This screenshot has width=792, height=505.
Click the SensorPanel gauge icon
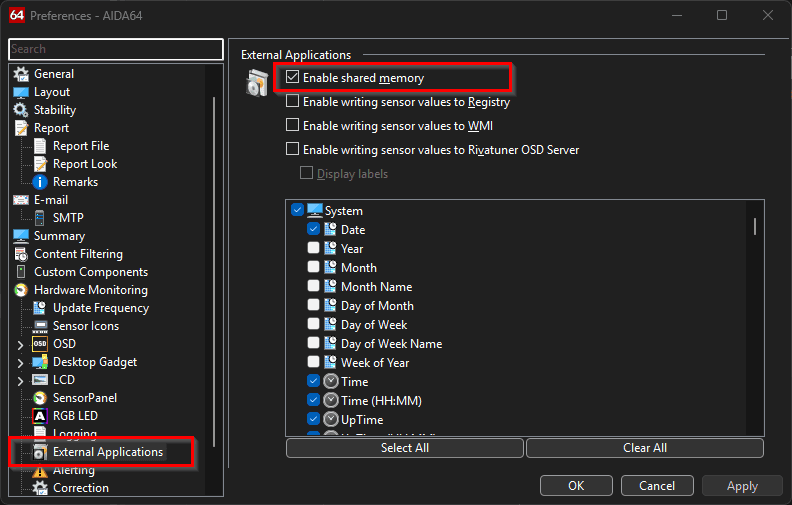point(40,398)
